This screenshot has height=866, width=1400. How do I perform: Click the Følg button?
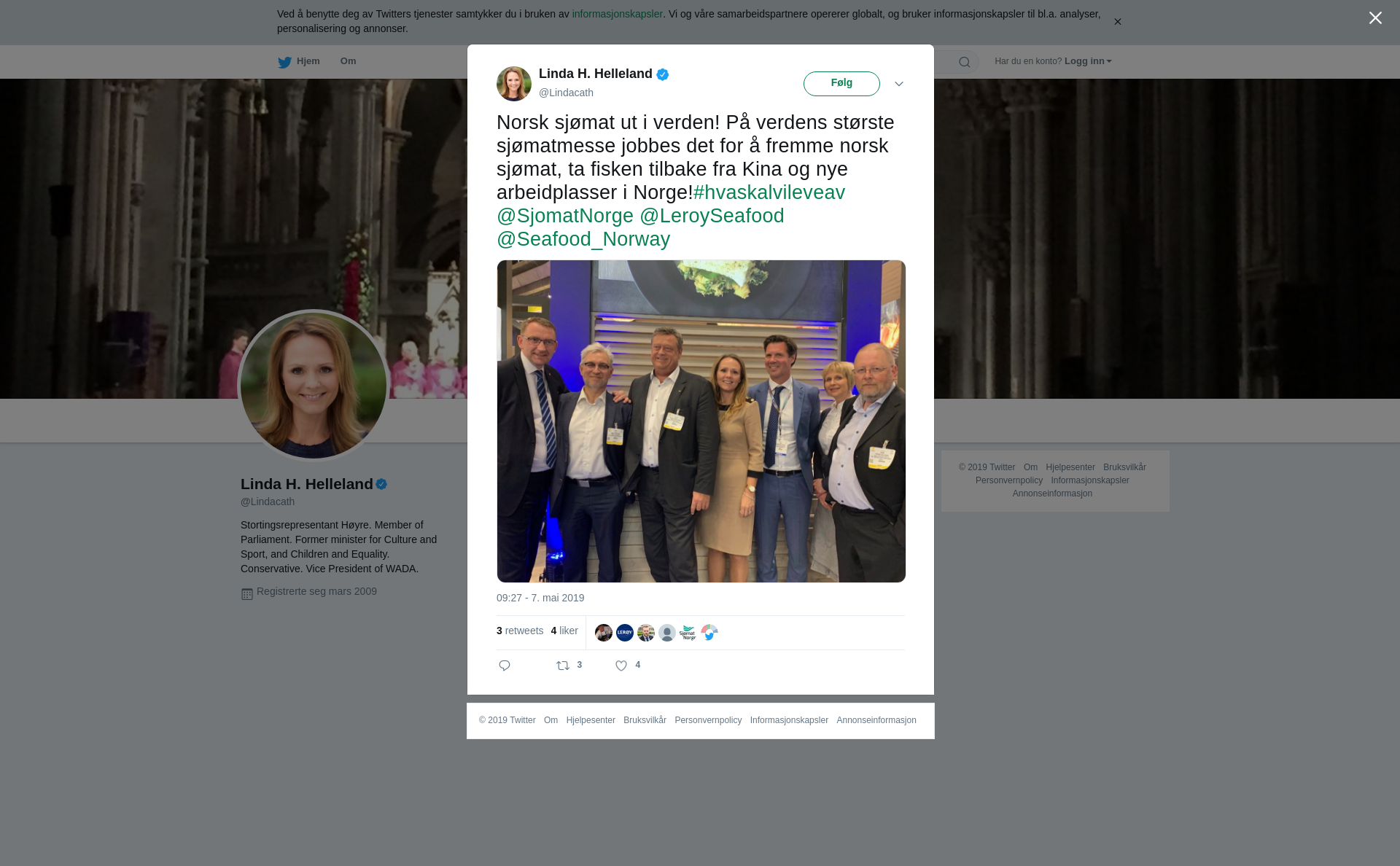click(x=841, y=84)
